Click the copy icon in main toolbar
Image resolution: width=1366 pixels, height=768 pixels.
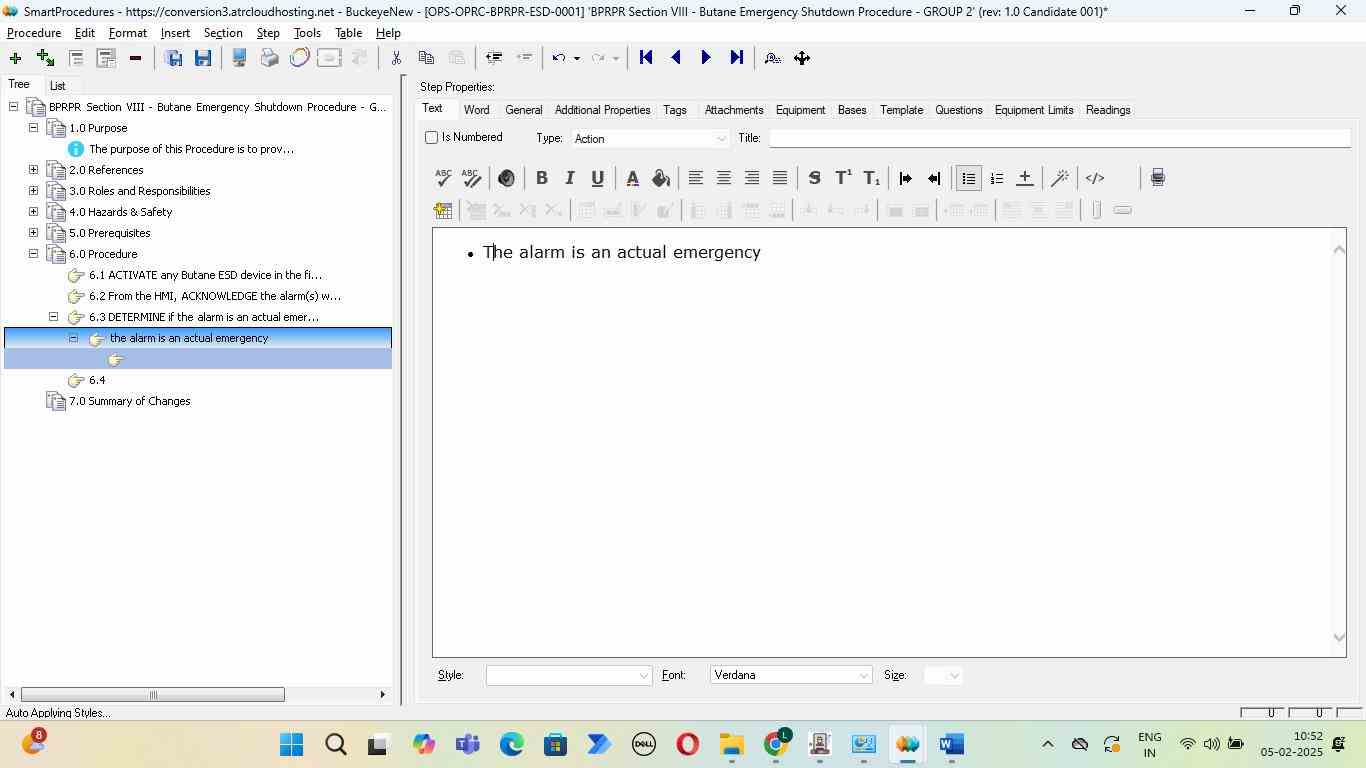pos(426,58)
